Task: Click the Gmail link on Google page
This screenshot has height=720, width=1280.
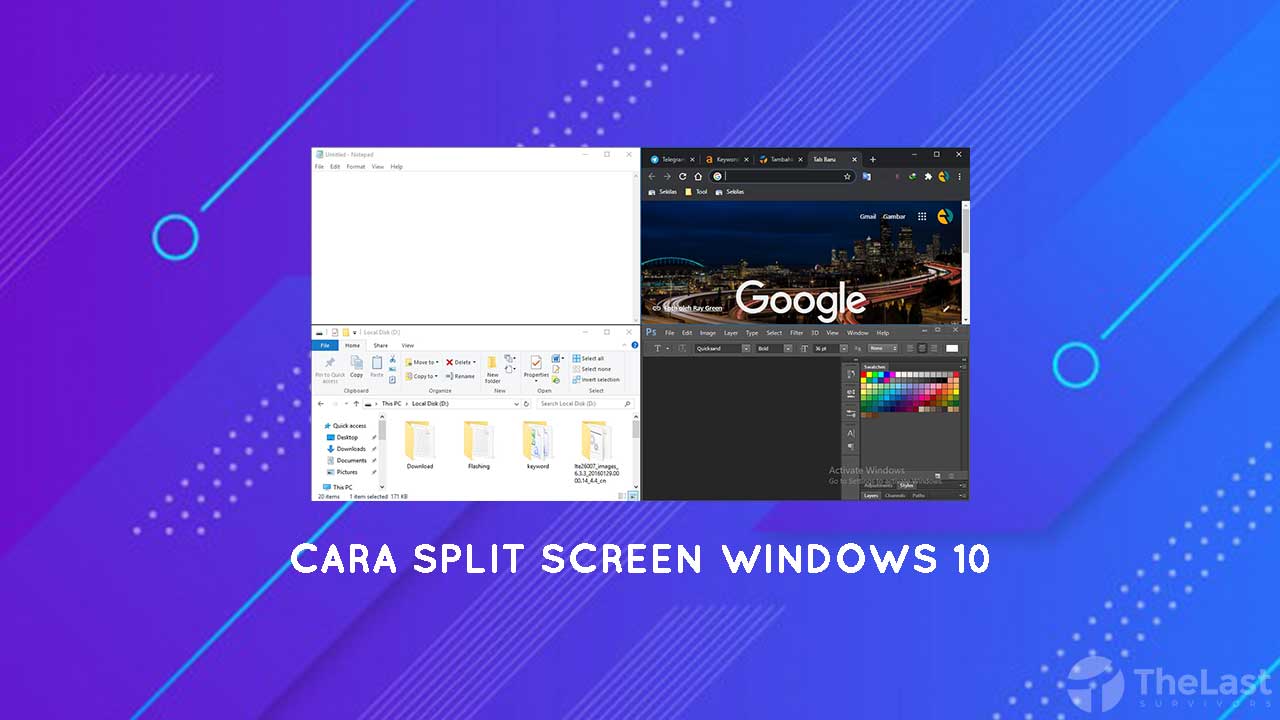Action: [x=868, y=216]
